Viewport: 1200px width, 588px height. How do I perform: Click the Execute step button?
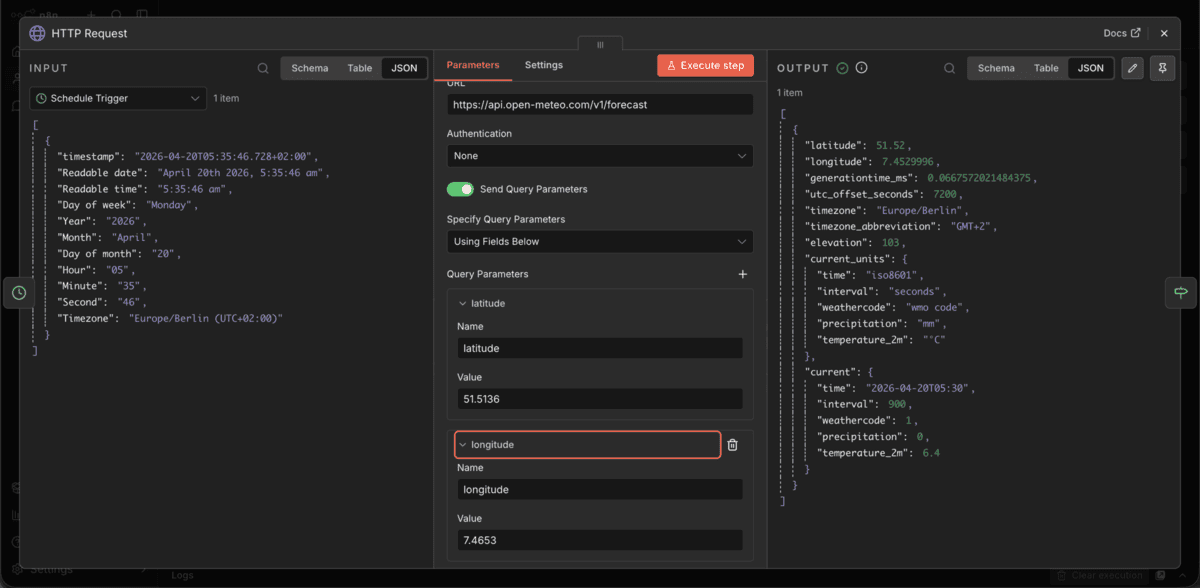(705, 64)
